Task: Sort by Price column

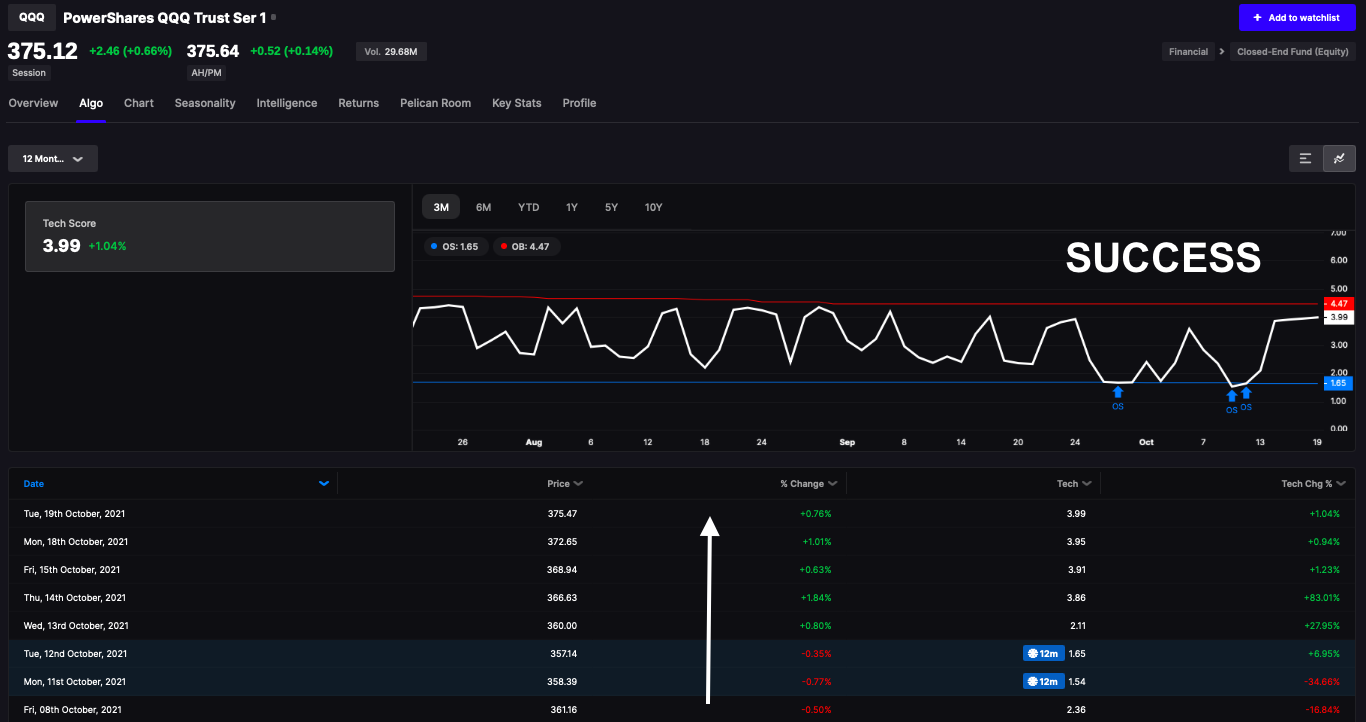Action: [x=564, y=484]
